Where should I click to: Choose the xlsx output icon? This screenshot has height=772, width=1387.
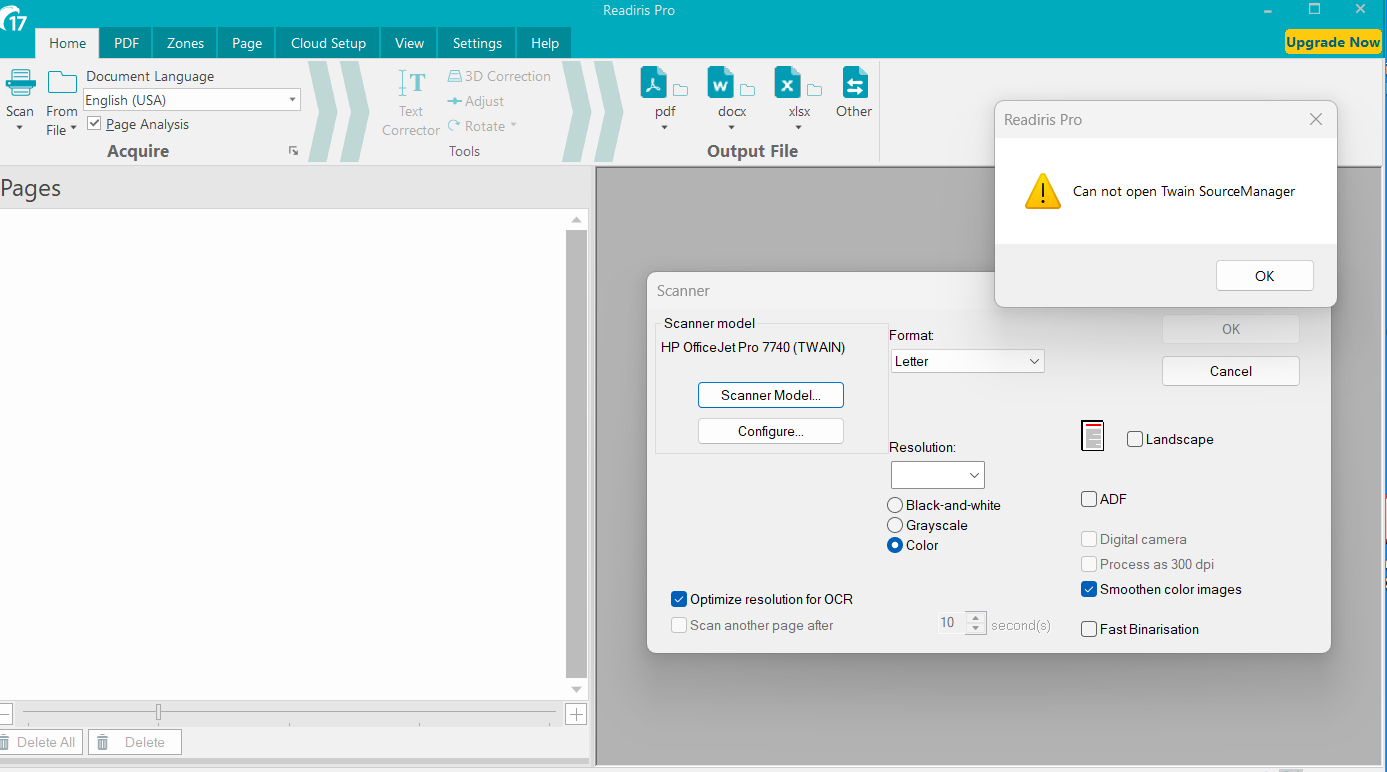coord(788,84)
